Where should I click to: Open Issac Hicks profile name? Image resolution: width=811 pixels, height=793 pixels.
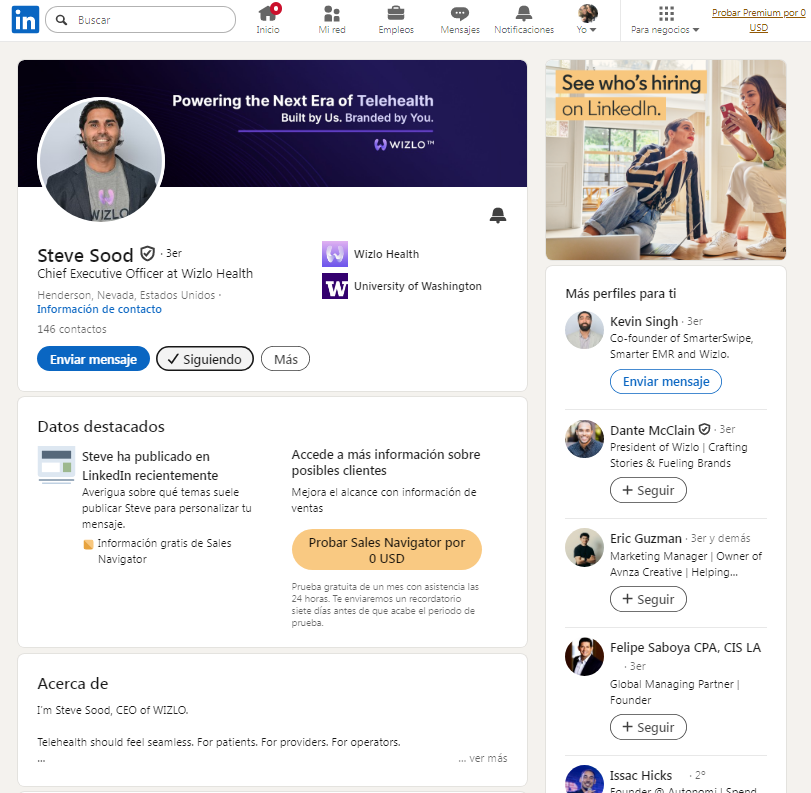pos(640,775)
